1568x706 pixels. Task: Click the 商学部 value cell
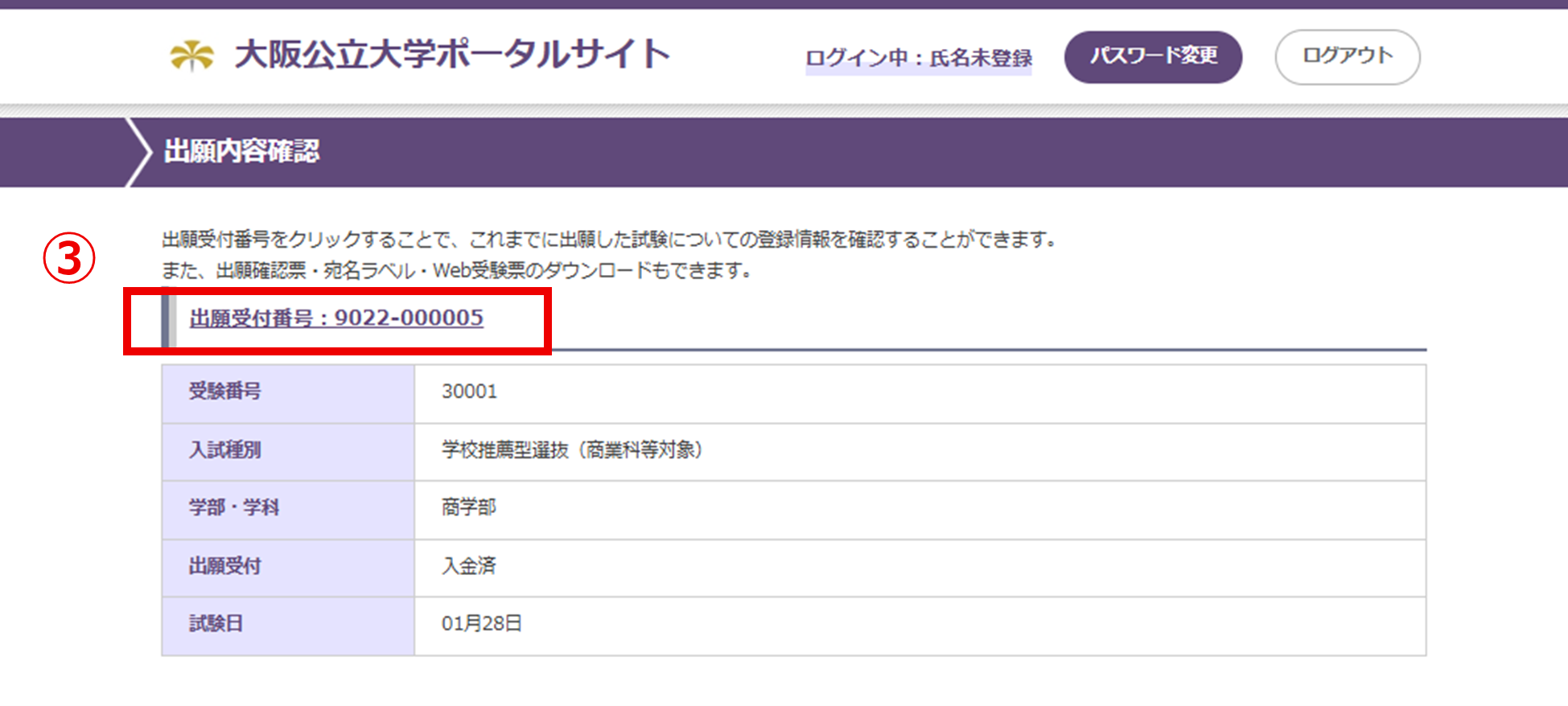click(469, 508)
